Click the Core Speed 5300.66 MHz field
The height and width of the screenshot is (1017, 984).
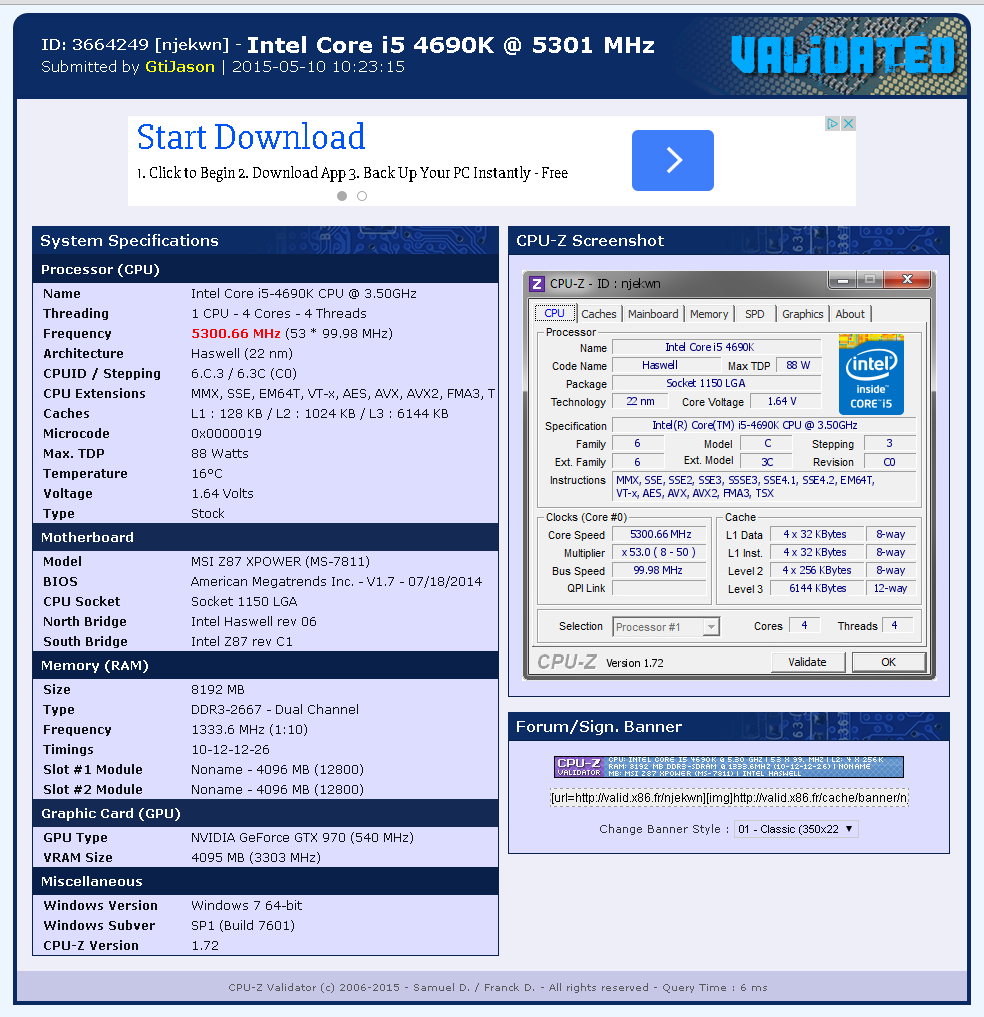pos(660,534)
